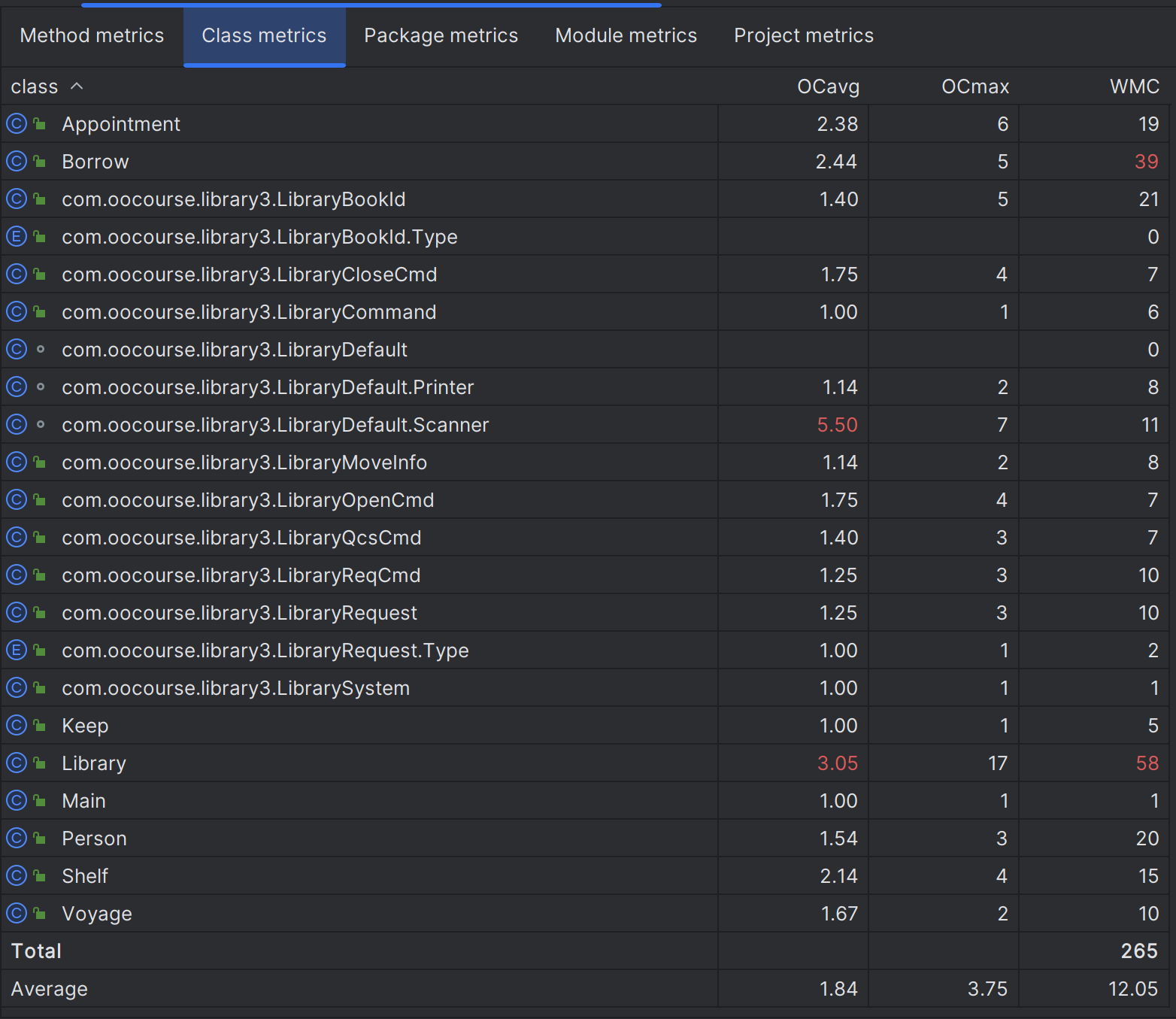Image resolution: width=1176 pixels, height=1019 pixels.
Task: Click the class icon for LibrarySystem
Action: click(x=17, y=687)
